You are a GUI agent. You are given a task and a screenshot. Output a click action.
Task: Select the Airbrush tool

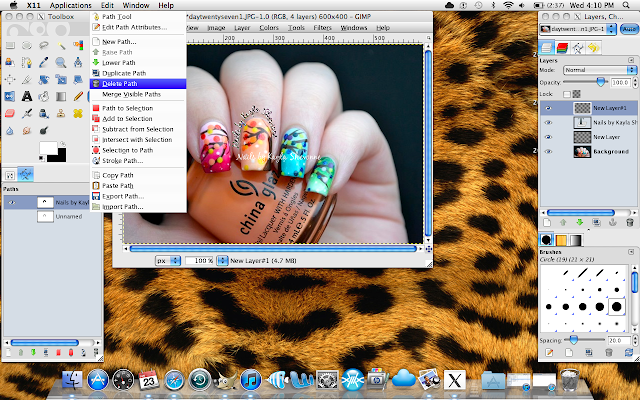pyautogui.click(x=27, y=113)
